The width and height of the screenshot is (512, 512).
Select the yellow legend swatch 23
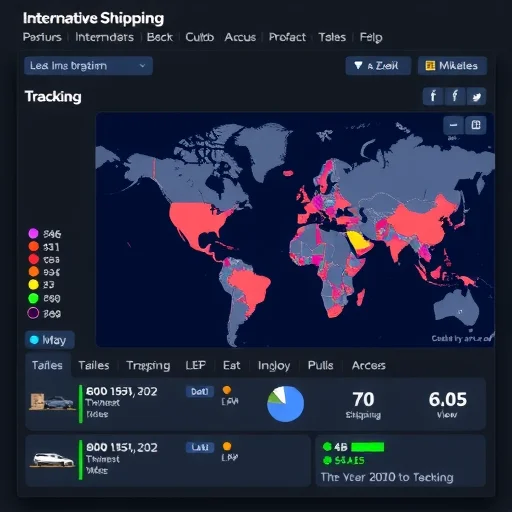[x=33, y=285]
